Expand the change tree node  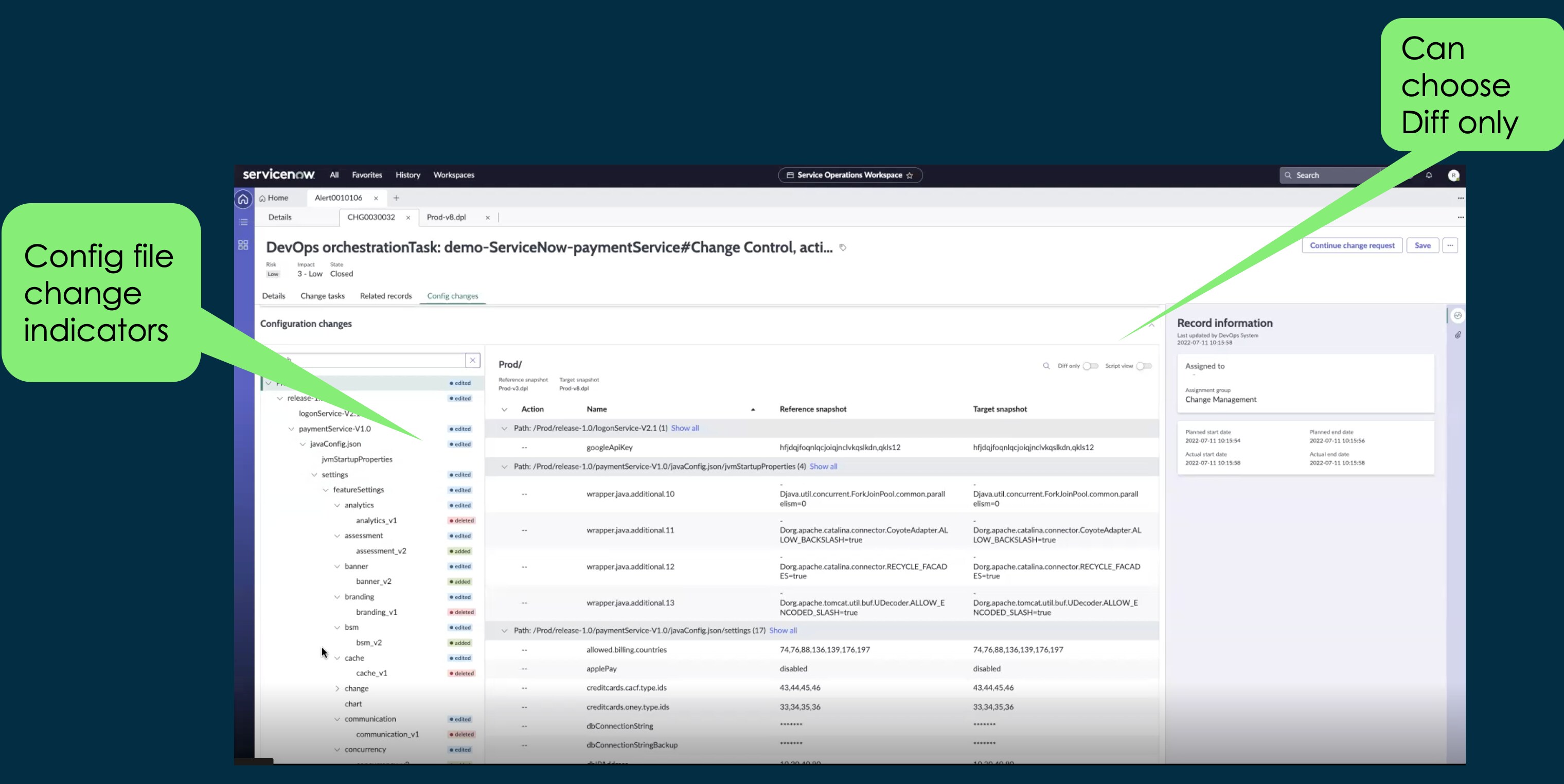pyautogui.click(x=337, y=689)
